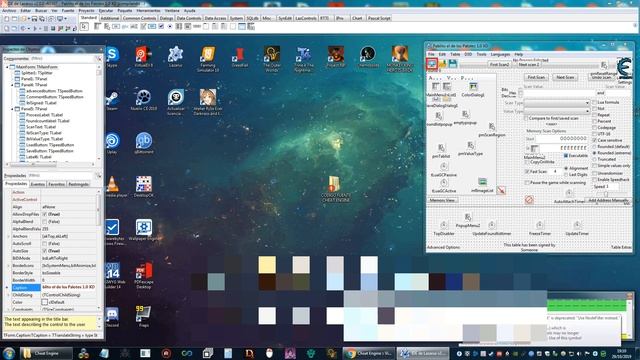Toggle the AllowDropFiles property checkbox
Image resolution: width=640 pixels, height=360 pixels.
44,214
